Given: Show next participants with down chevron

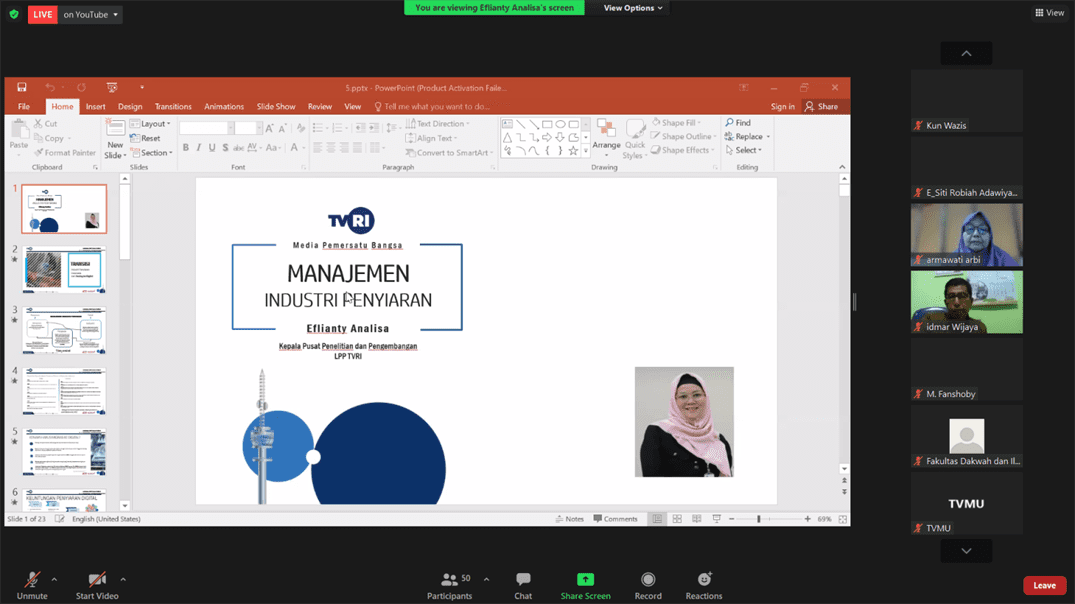Looking at the screenshot, I should pos(966,551).
